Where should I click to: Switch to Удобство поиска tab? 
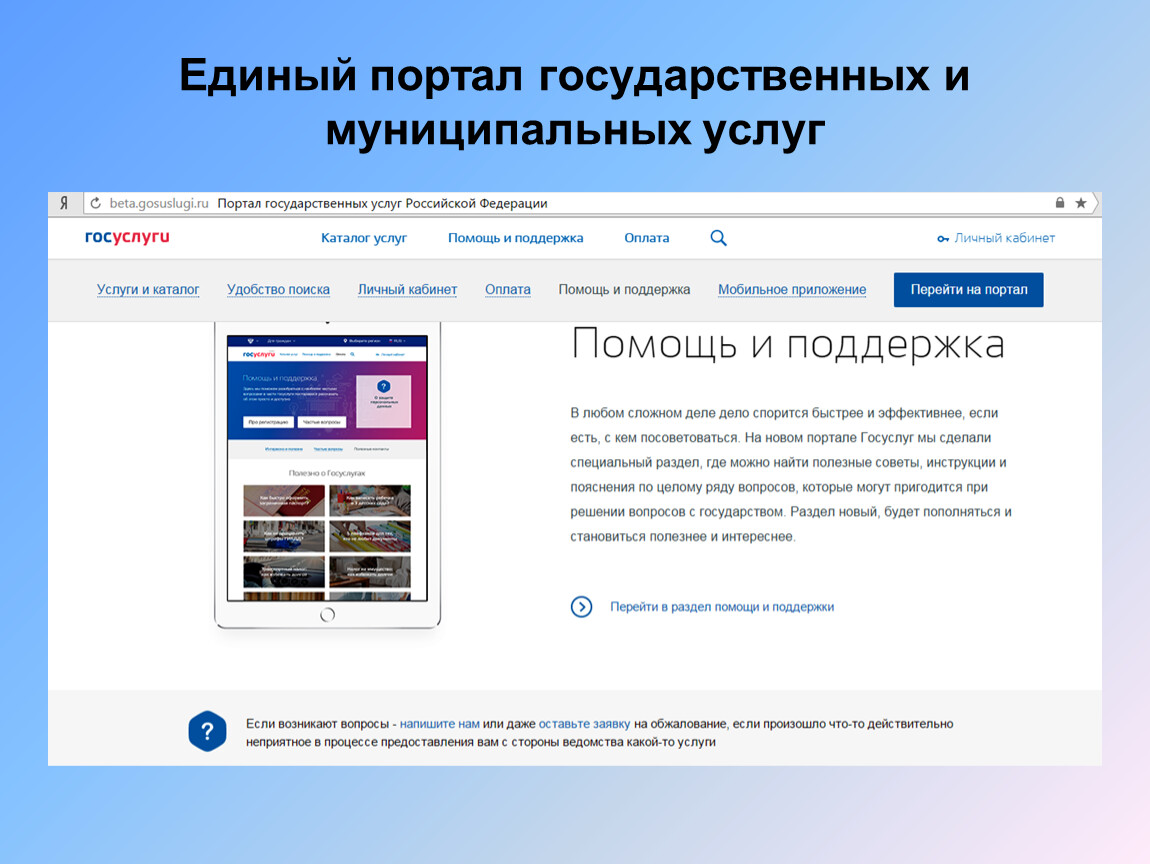point(278,290)
